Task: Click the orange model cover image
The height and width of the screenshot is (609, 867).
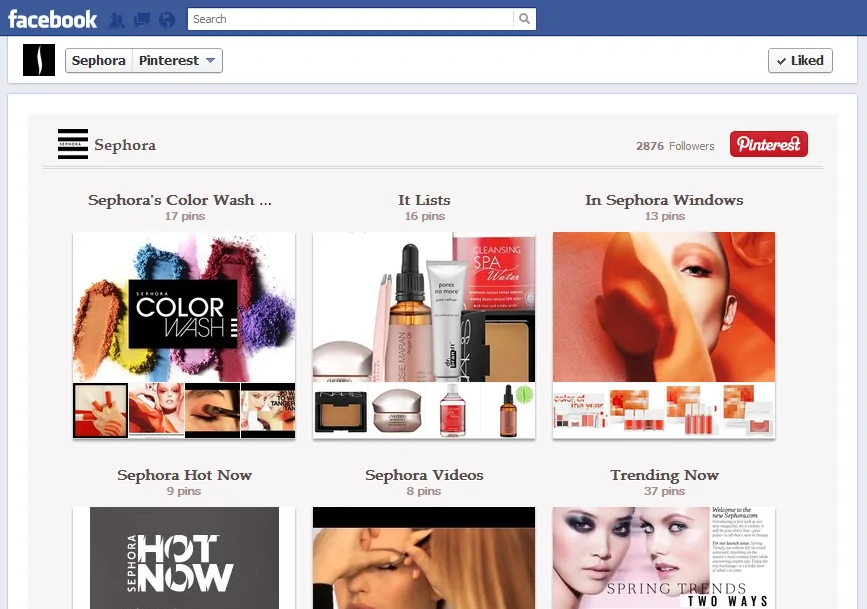Action: pyautogui.click(x=664, y=307)
